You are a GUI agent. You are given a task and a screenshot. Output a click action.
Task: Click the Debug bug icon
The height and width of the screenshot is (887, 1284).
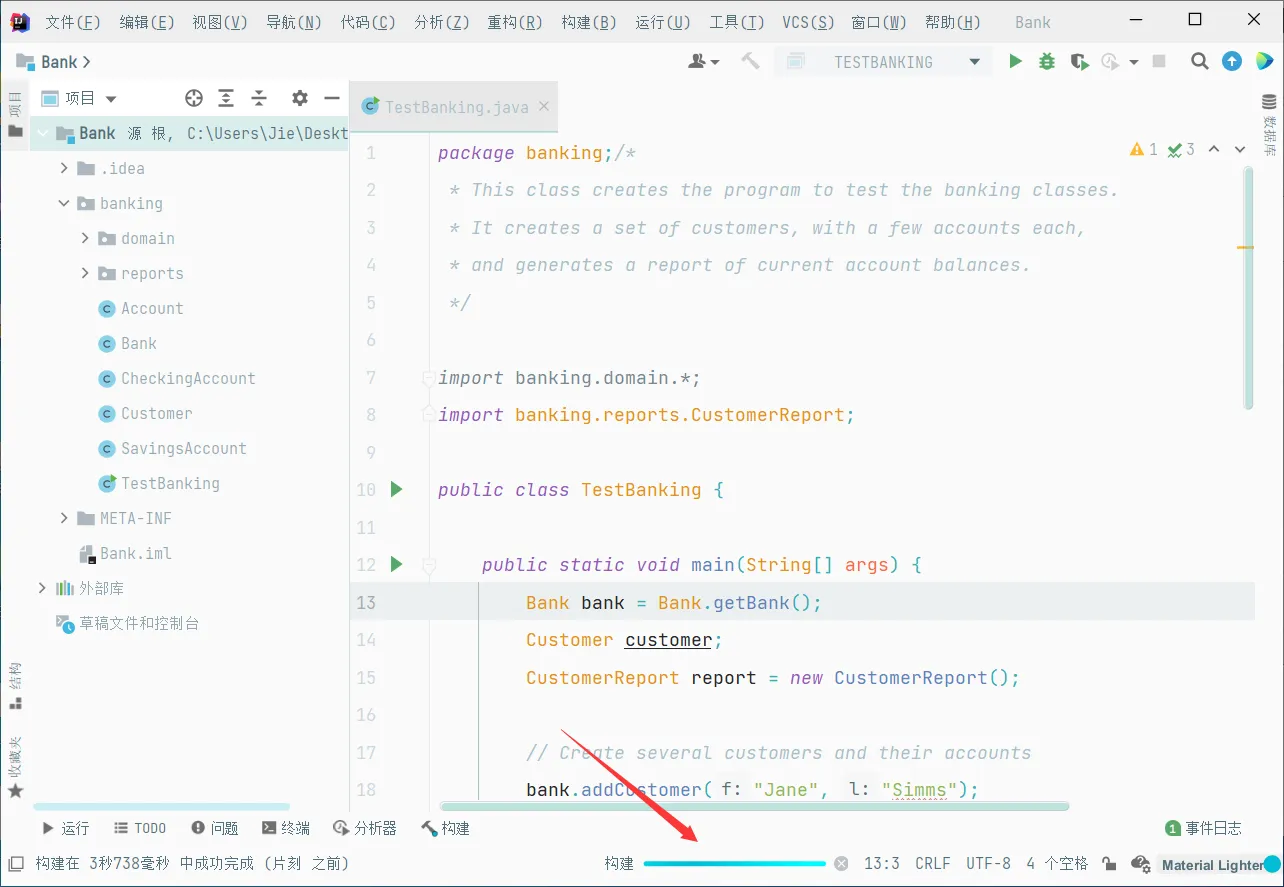[x=1047, y=62]
